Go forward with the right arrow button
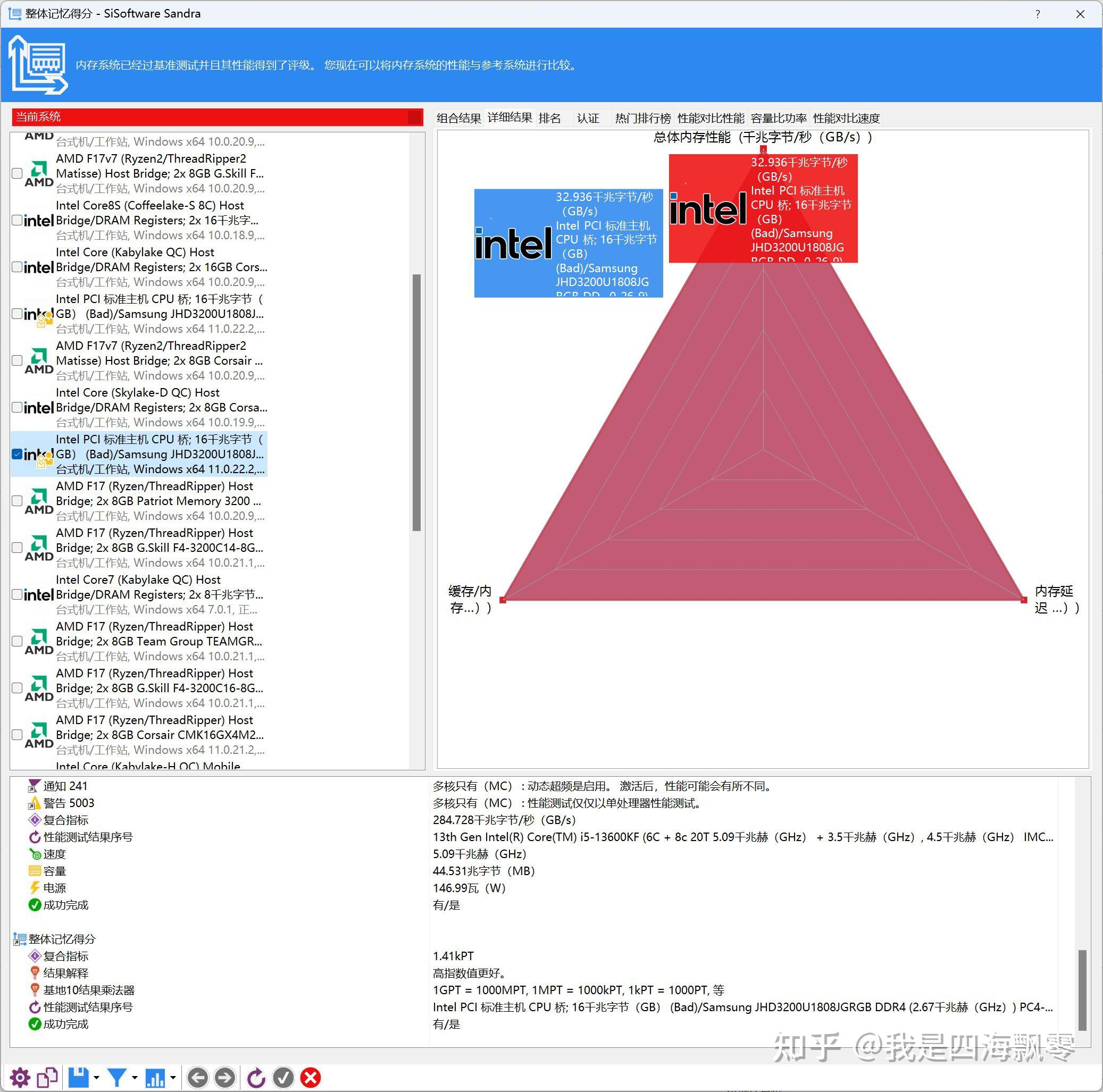The image size is (1103, 1092). tap(225, 1077)
